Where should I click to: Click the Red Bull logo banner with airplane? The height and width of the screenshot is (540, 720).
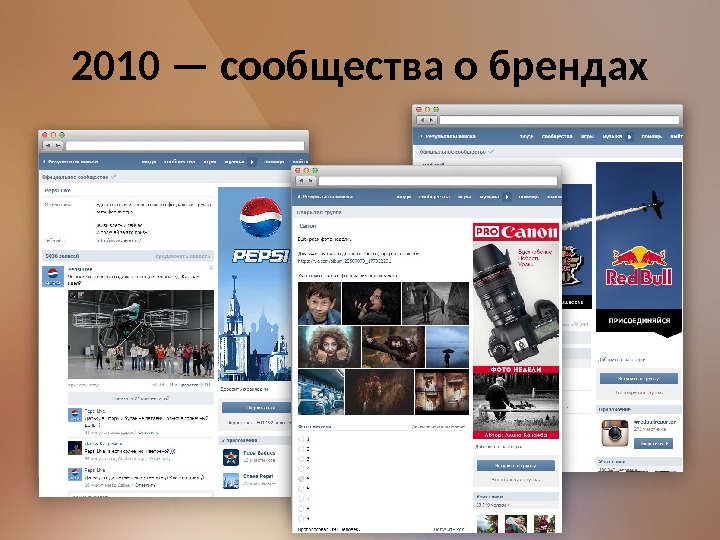[x=639, y=249]
